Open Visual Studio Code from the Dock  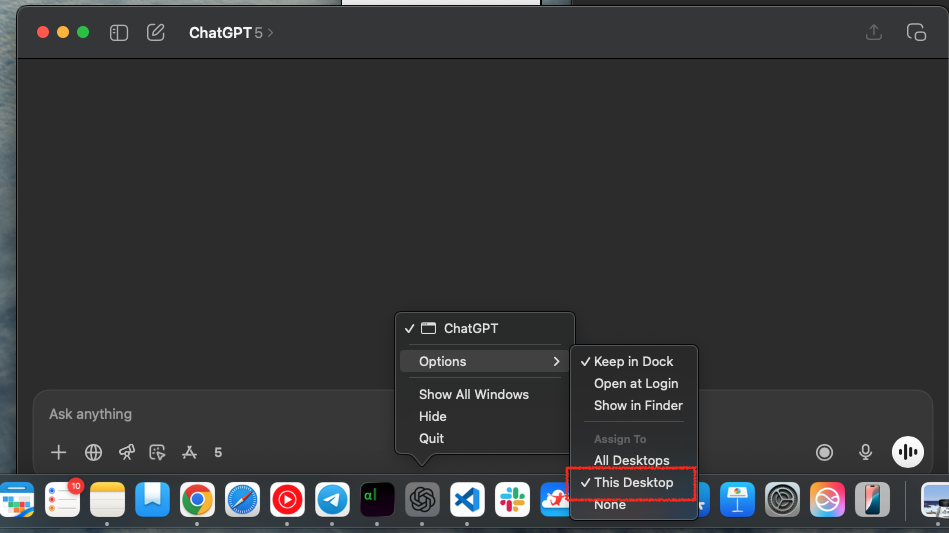(467, 500)
